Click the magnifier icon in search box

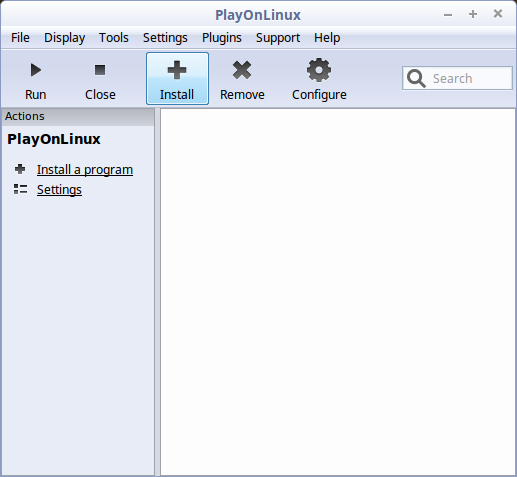pyautogui.click(x=416, y=78)
